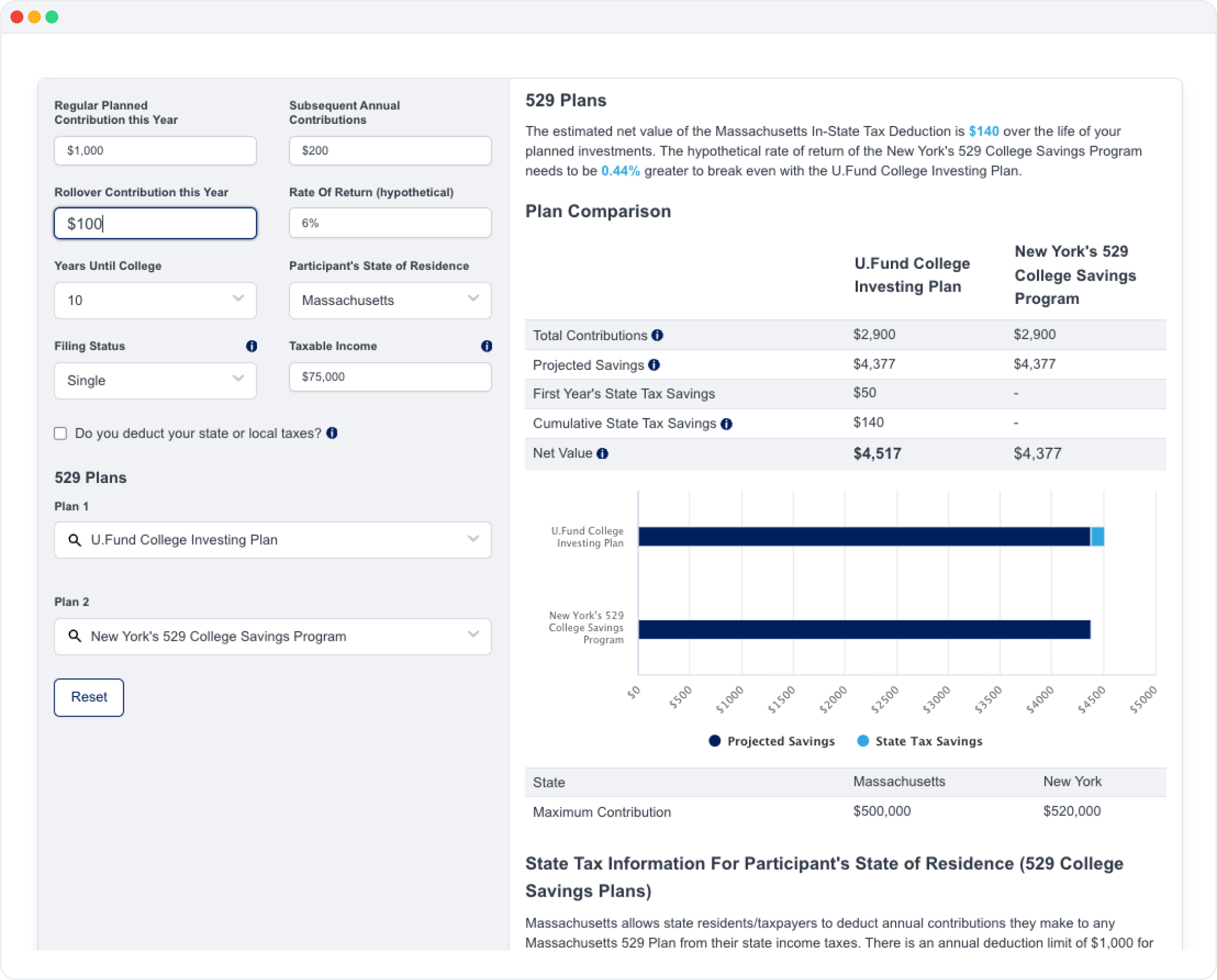Click the red close window button
The height and width of the screenshot is (980, 1217).
(x=17, y=17)
